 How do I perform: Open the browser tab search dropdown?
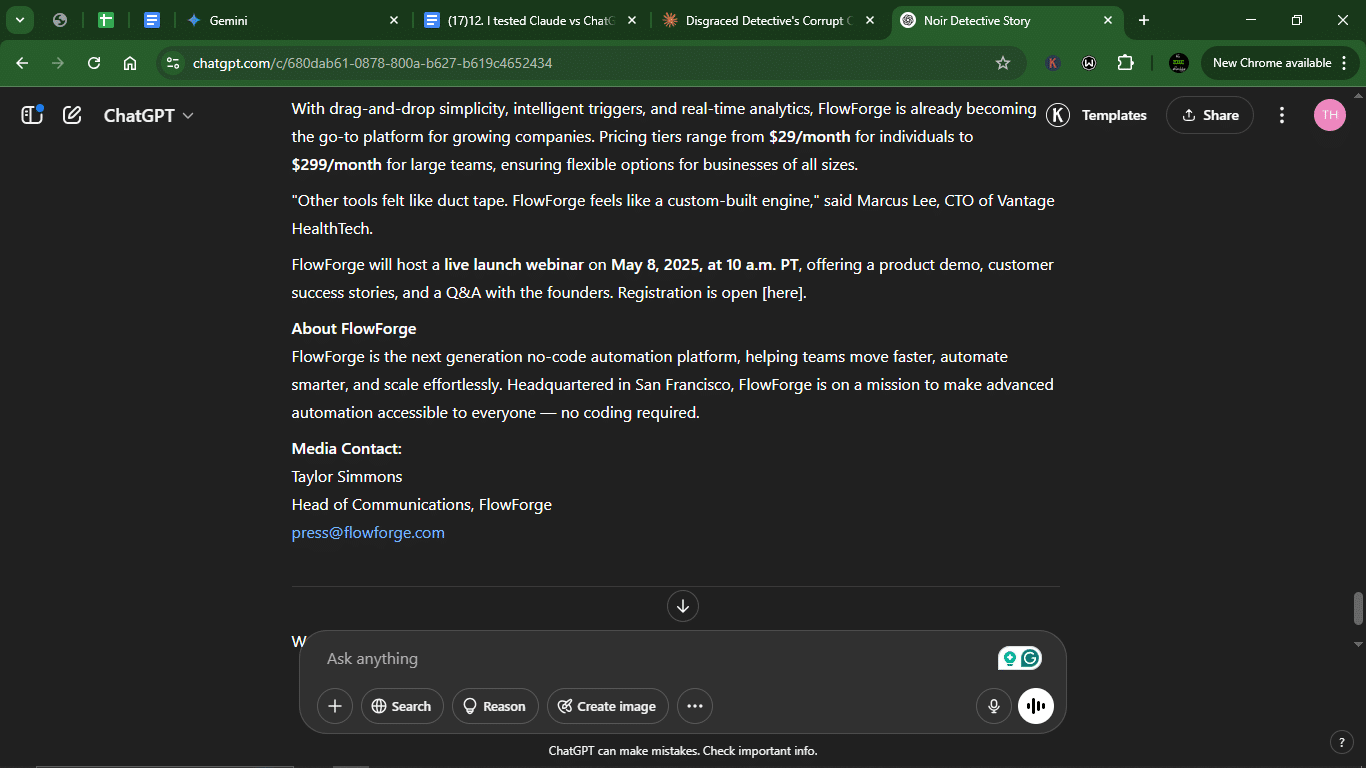pyautogui.click(x=19, y=20)
